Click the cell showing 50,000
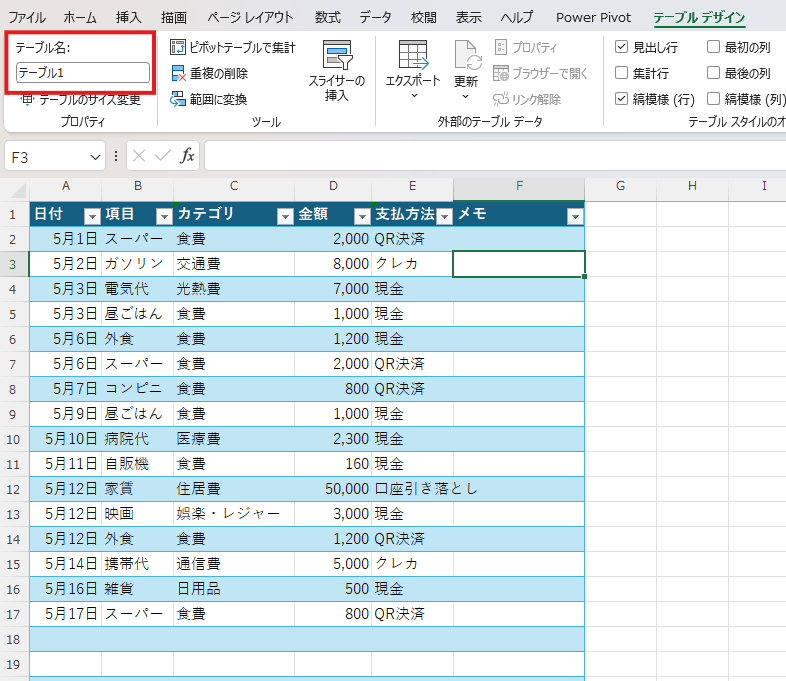 click(333, 489)
